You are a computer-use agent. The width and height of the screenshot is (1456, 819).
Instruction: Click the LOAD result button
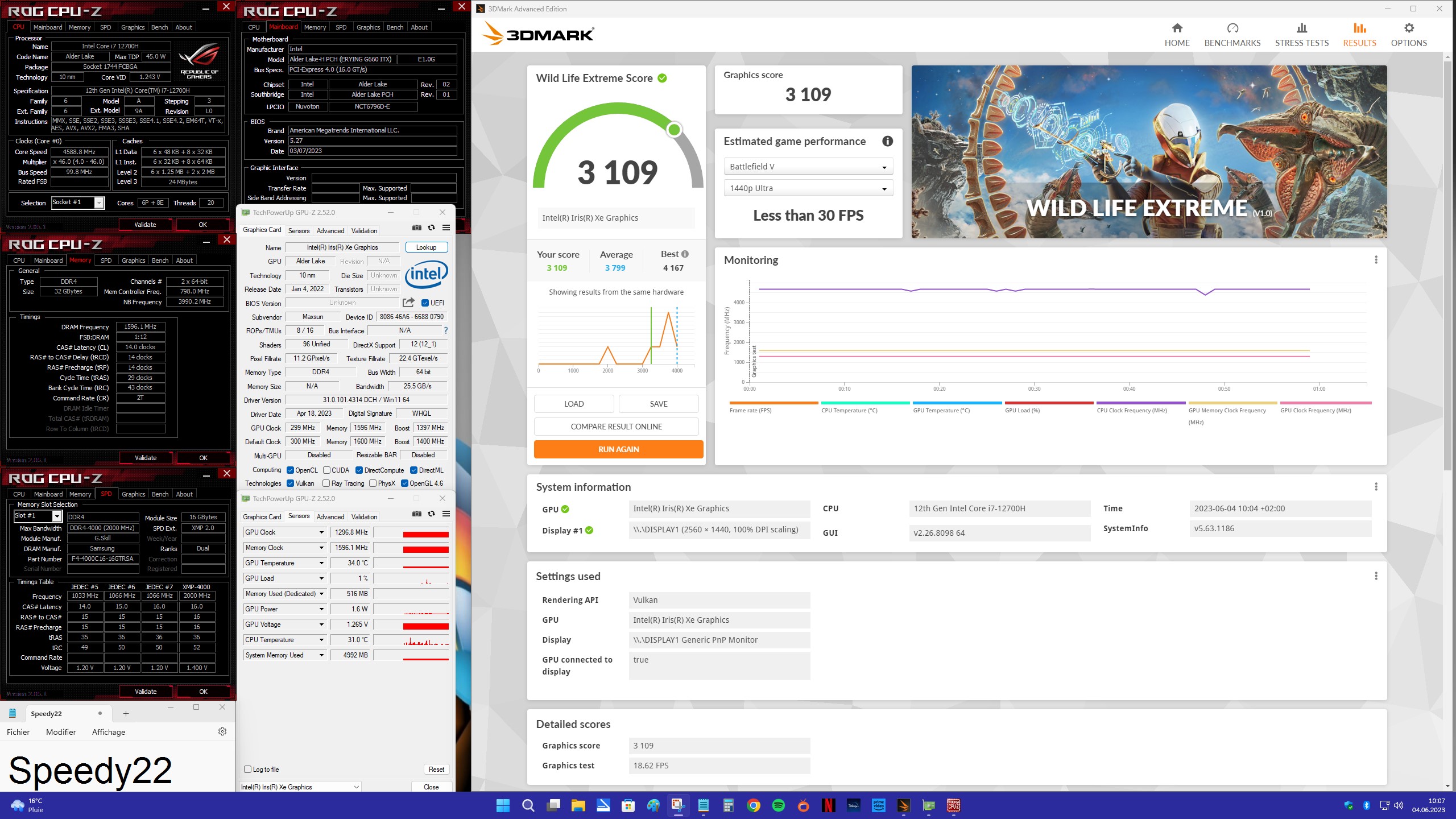click(x=574, y=404)
